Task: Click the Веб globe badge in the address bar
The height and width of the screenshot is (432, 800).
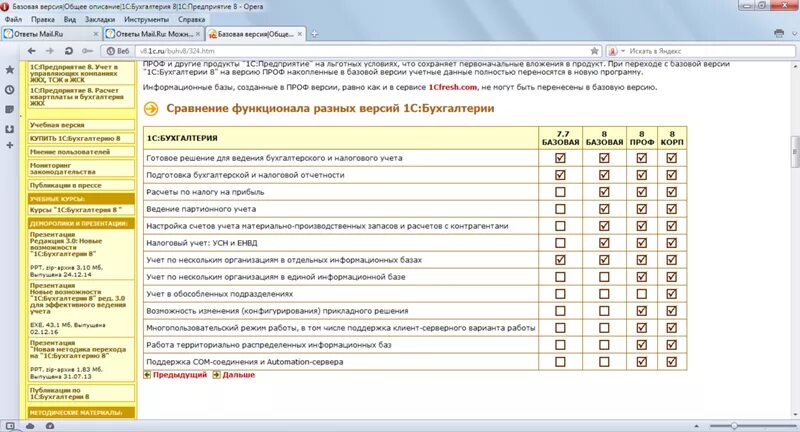Action: tap(118, 51)
